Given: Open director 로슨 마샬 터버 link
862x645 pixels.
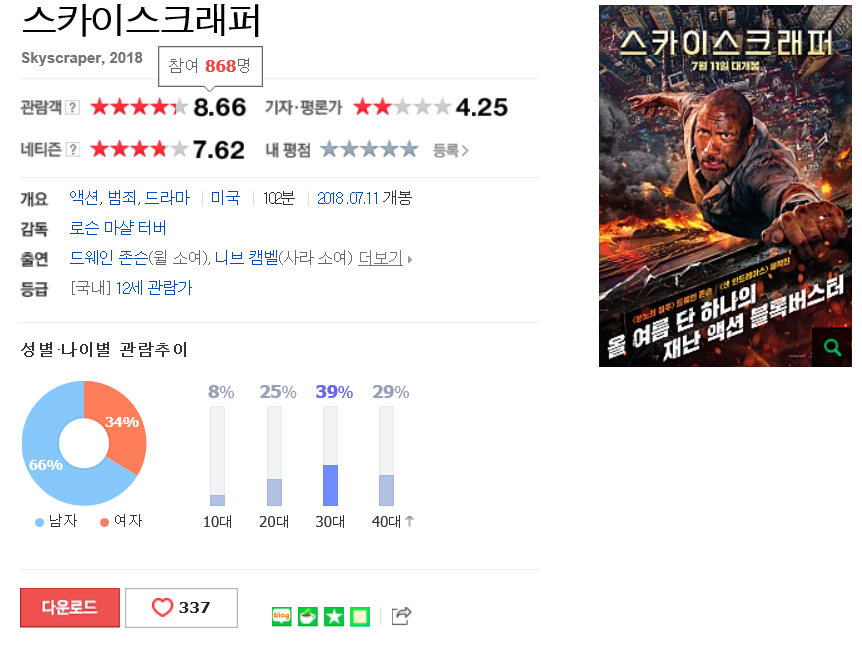Looking at the screenshot, I should 118,228.
